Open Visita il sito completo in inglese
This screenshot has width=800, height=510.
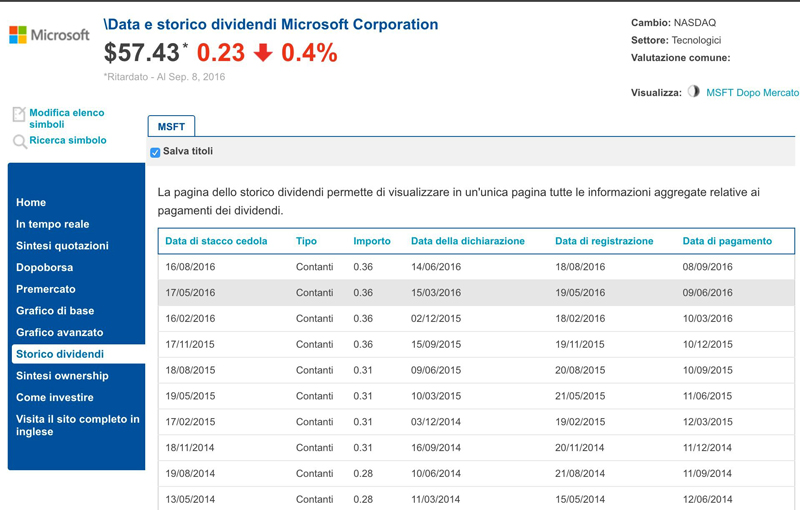point(78,425)
